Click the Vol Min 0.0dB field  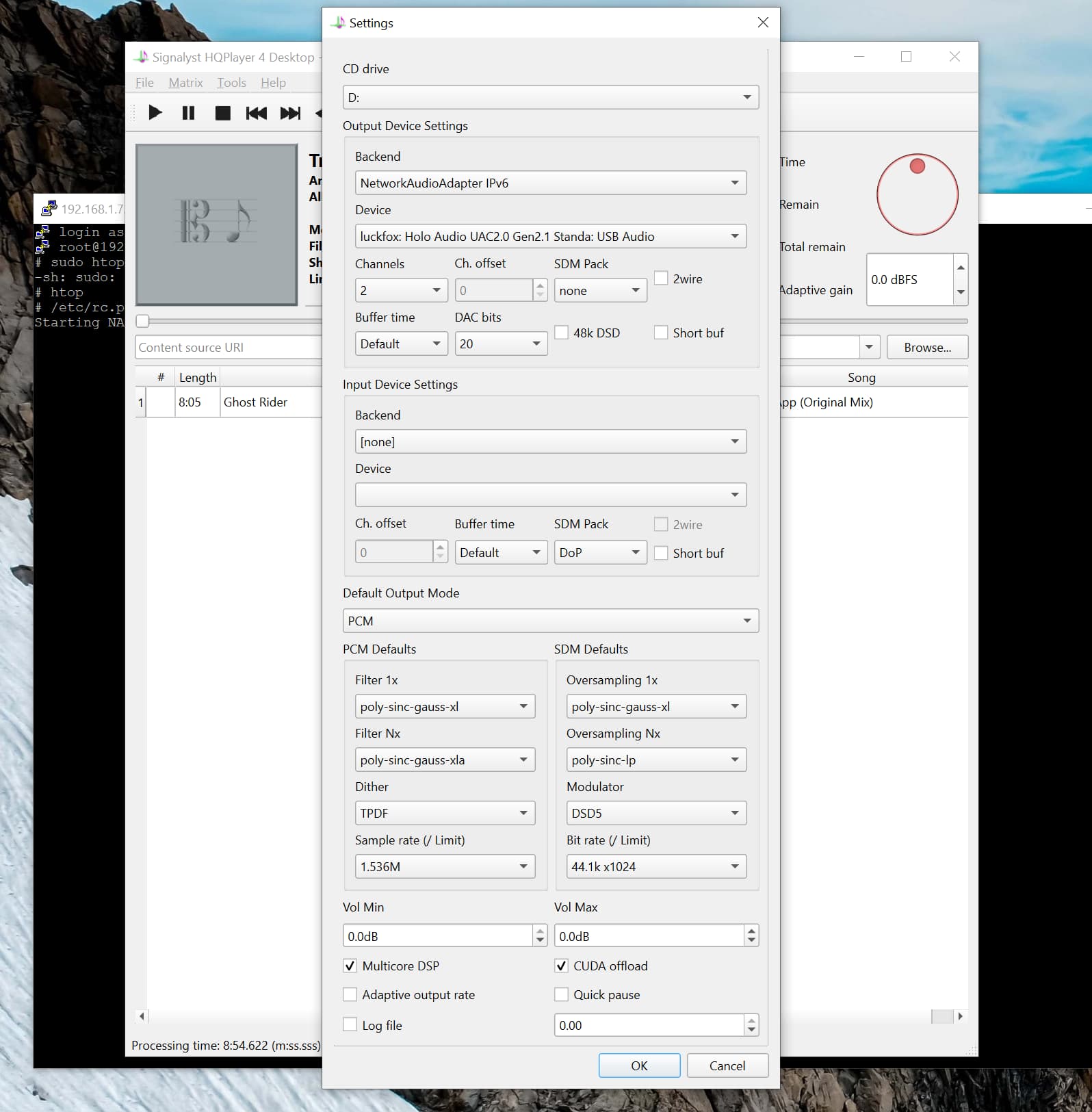point(438,935)
